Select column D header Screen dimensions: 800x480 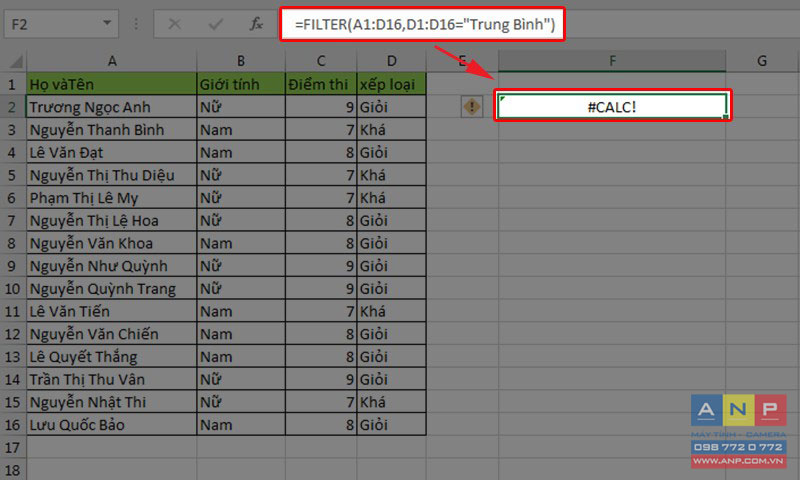[391, 61]
